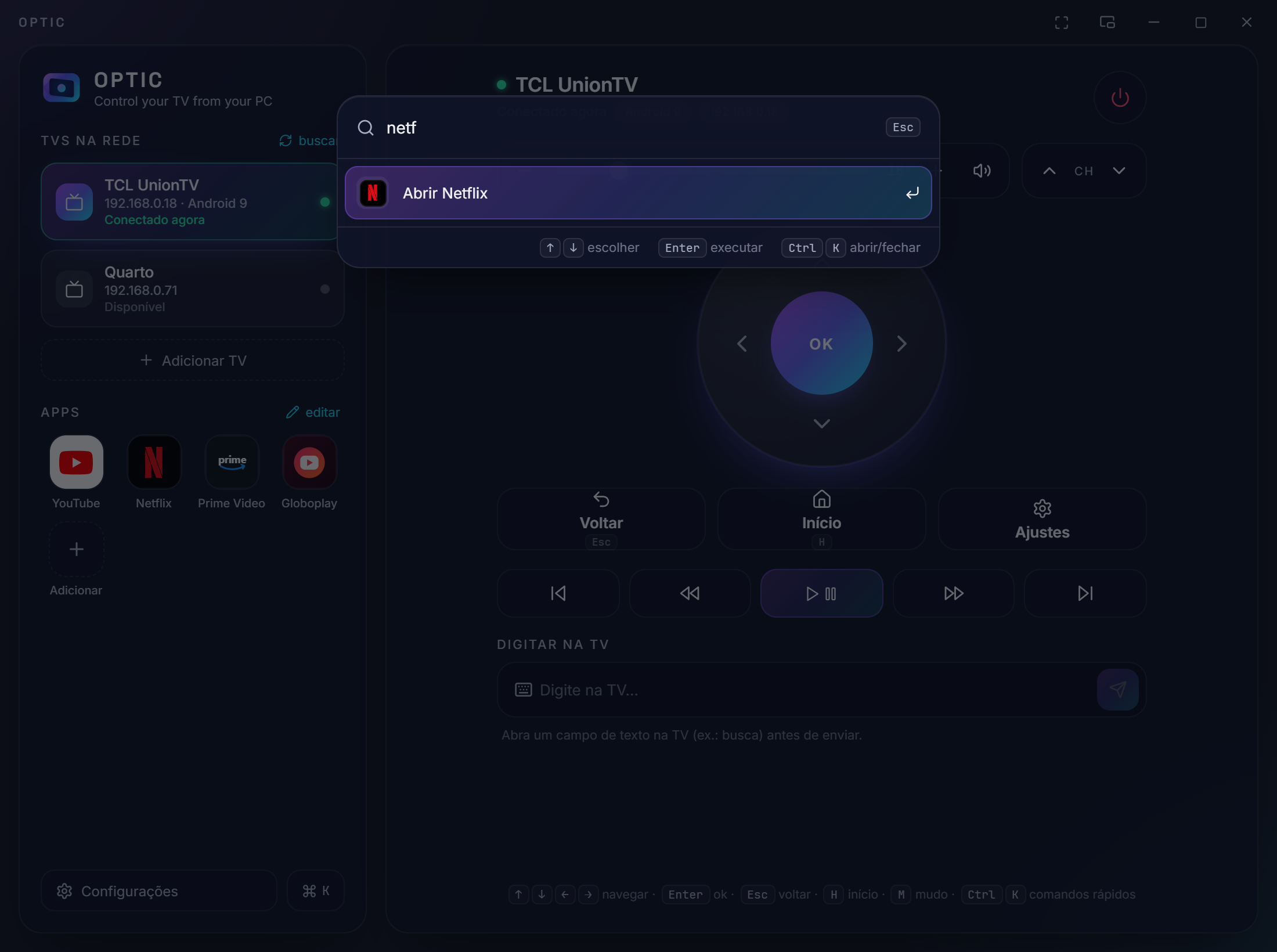The width and height of the screenshot is (1277, 952).
Task: Click the search magnifier icon in palette
Action: 366,128
